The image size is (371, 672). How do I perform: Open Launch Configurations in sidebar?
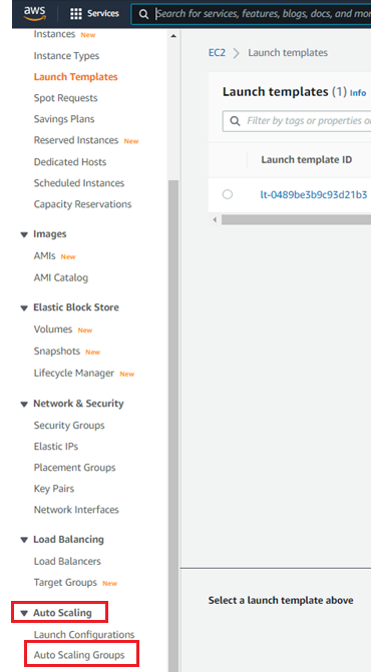[x=84, y=634]
